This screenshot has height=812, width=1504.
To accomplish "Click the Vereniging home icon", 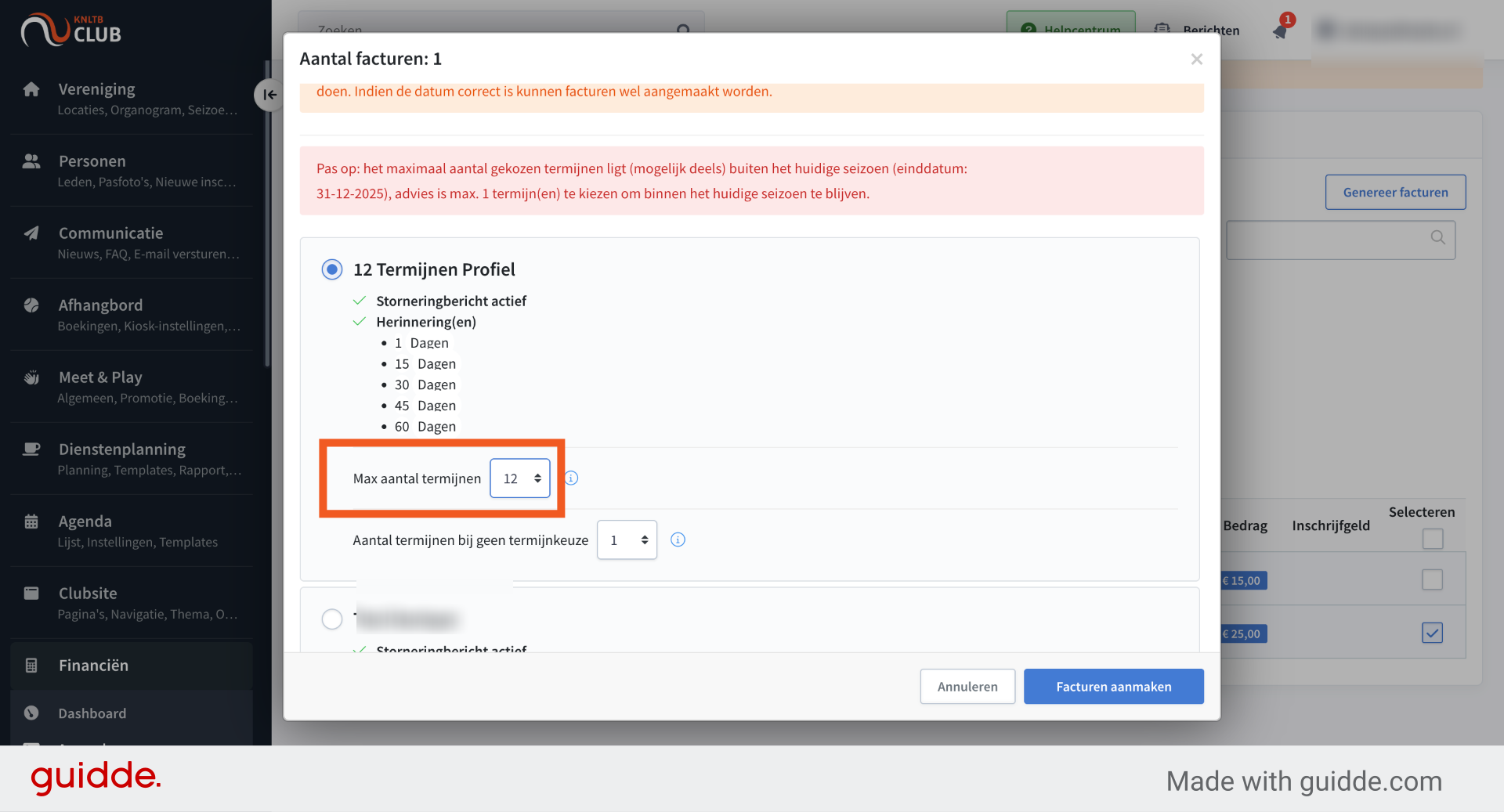I will click(x=31, y=89).
